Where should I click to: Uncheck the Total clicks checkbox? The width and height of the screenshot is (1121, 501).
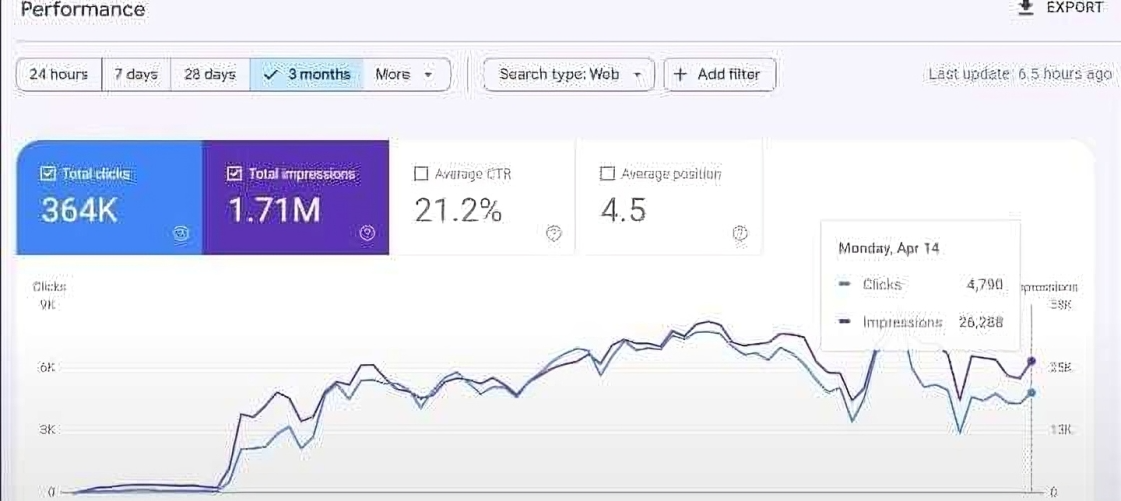coord(47,174)
